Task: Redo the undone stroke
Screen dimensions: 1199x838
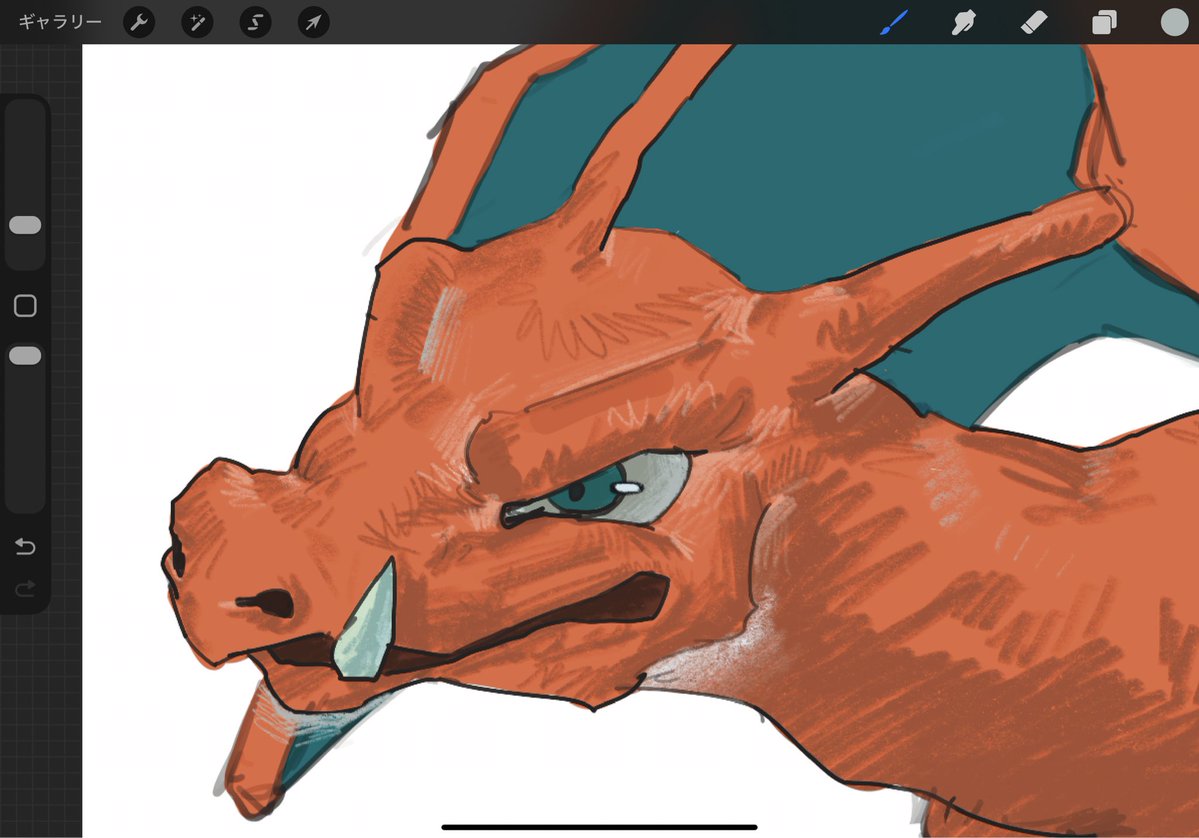Action: point(25,588)
